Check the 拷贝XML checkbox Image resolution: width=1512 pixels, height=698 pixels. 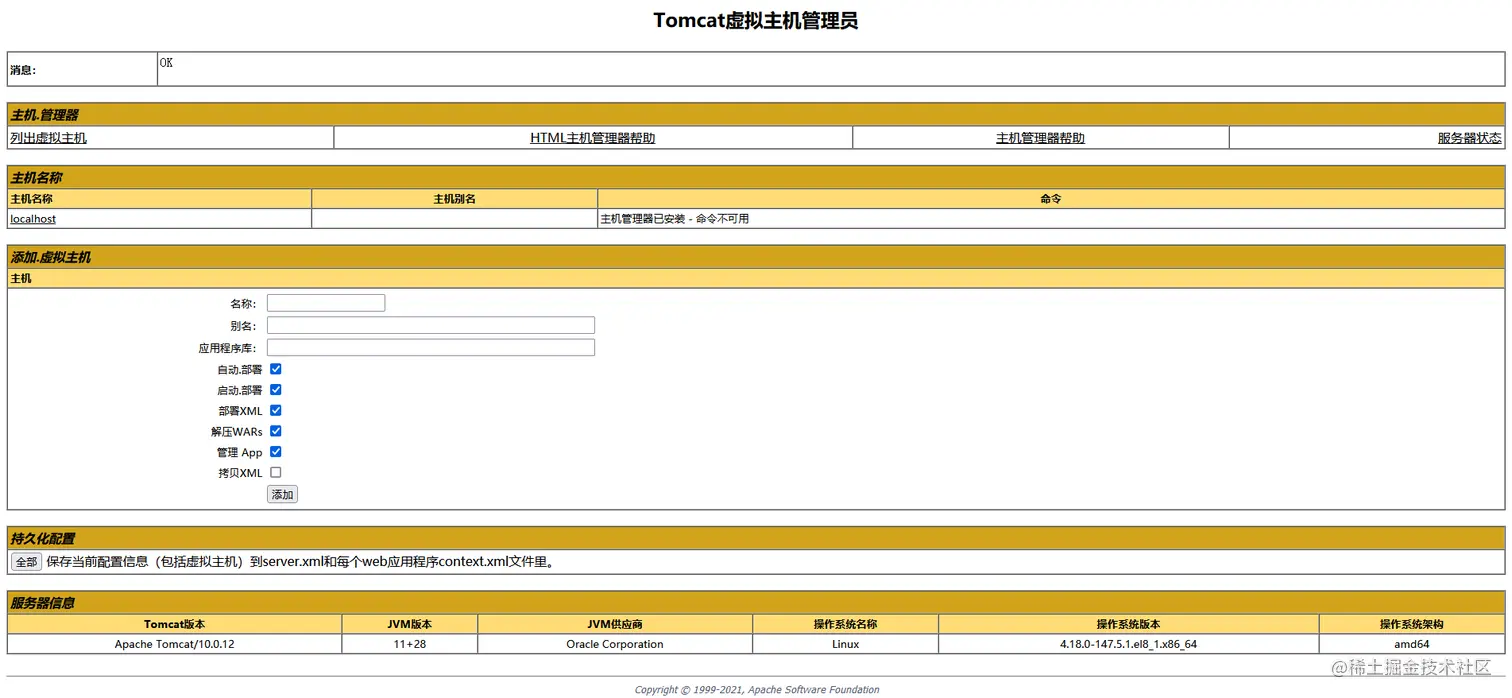coord(276,472)
